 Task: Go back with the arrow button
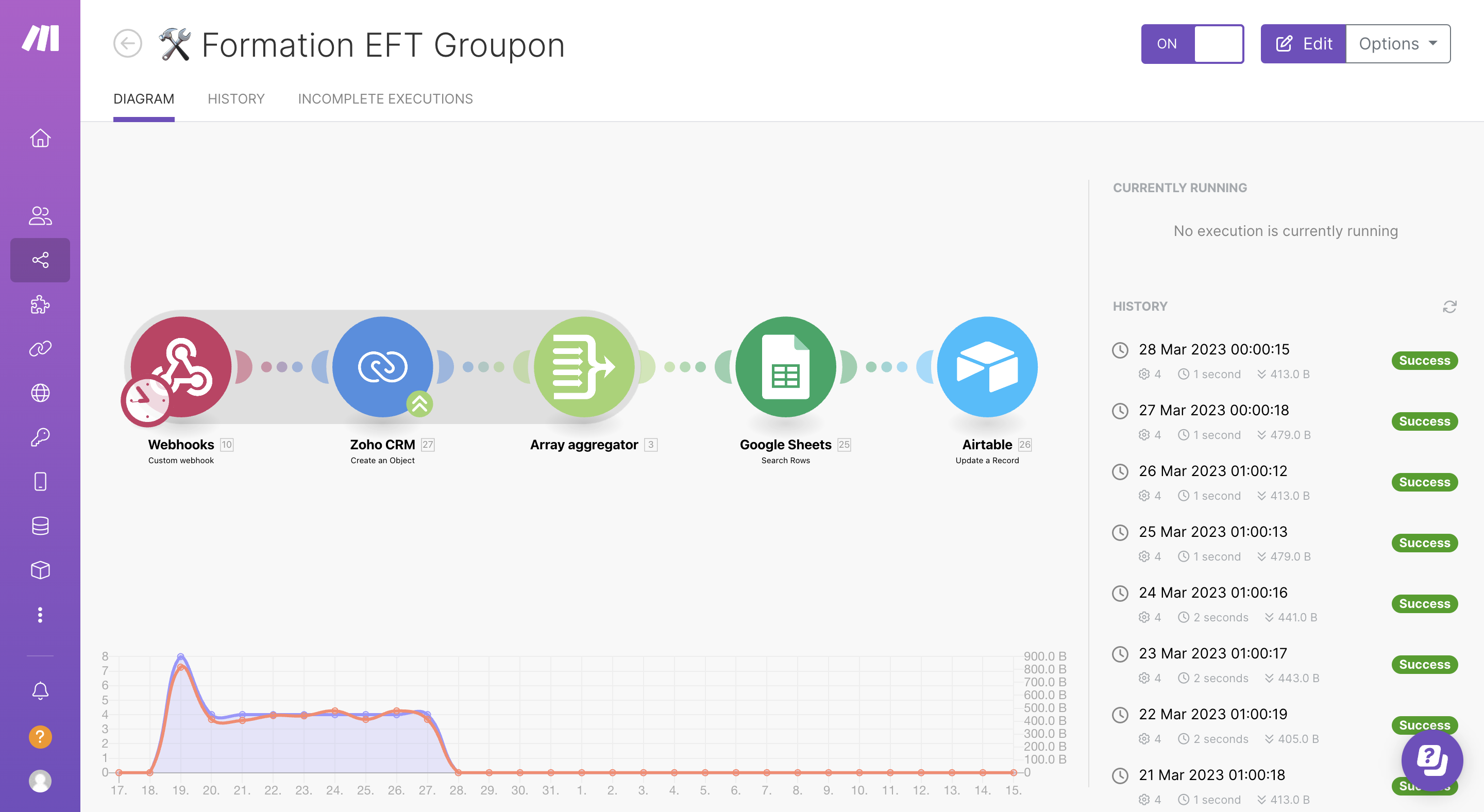(x=127, y=44)
